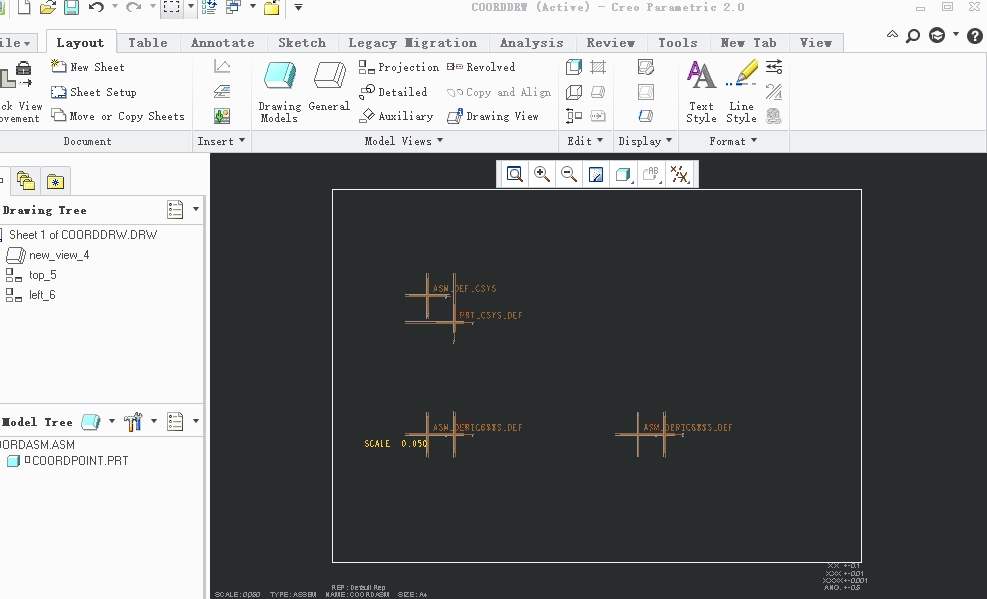Open the Undo history dropdown arrow
The width and height of the screenshot is (987, 599).
pos(115,6)
